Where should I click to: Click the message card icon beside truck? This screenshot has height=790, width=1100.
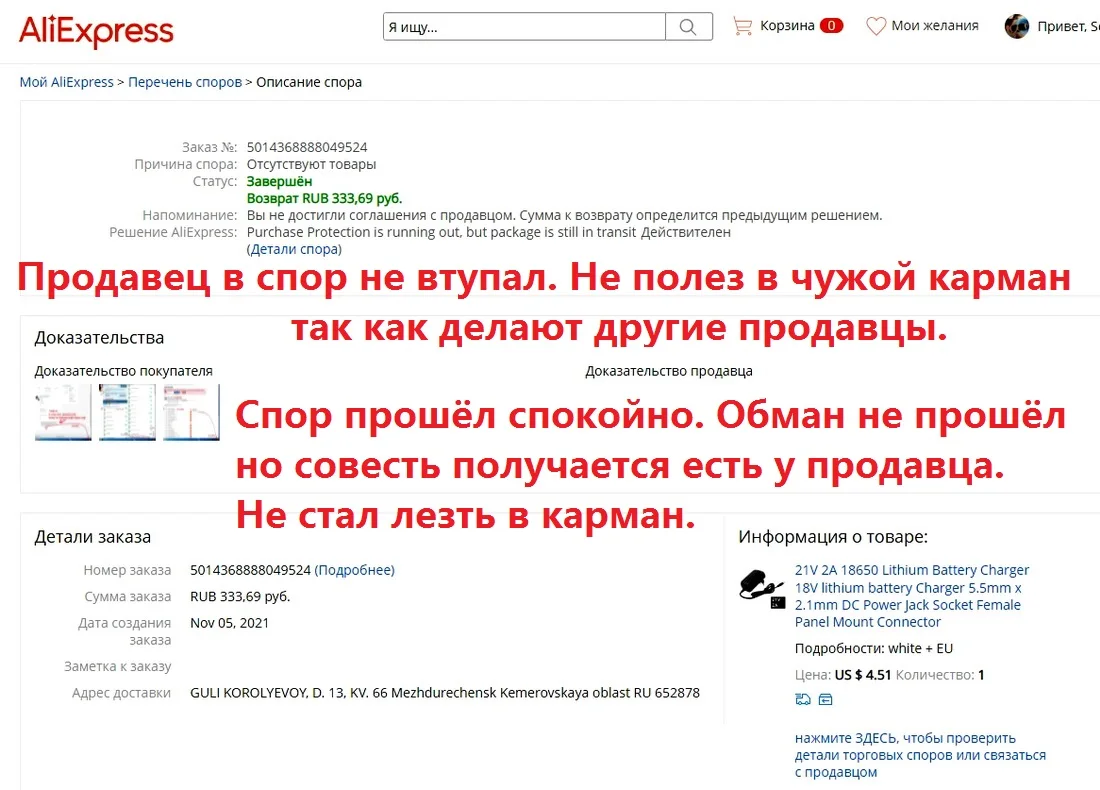click(x=826, y=699)
